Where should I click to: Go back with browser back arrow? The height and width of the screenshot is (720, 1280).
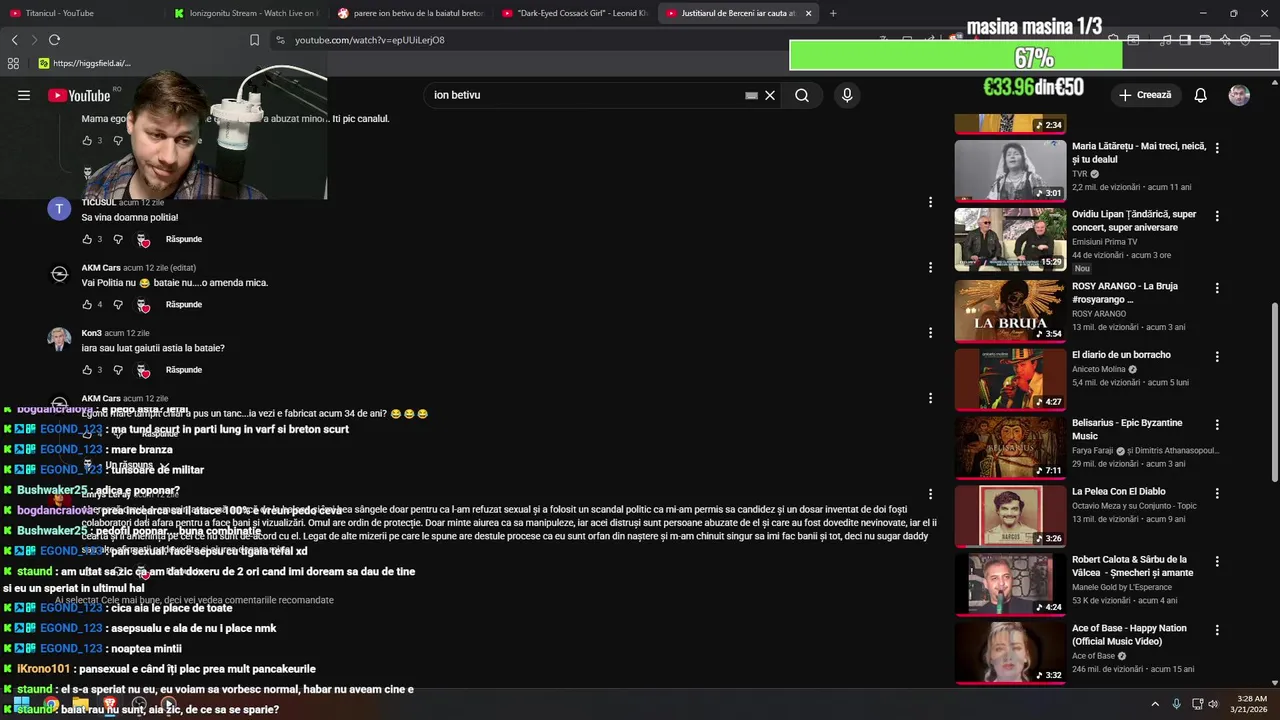point(14,40)
